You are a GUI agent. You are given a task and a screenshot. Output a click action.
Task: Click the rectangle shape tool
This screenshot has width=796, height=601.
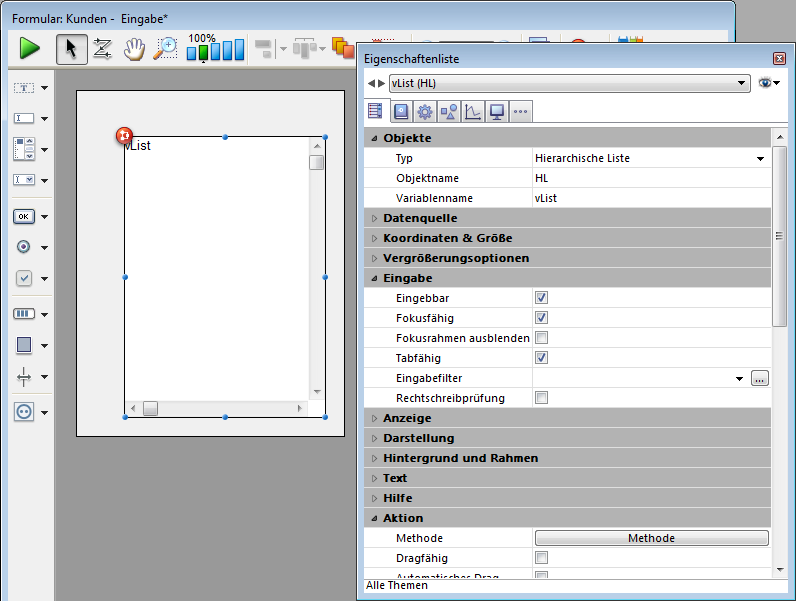pos(24,345)
